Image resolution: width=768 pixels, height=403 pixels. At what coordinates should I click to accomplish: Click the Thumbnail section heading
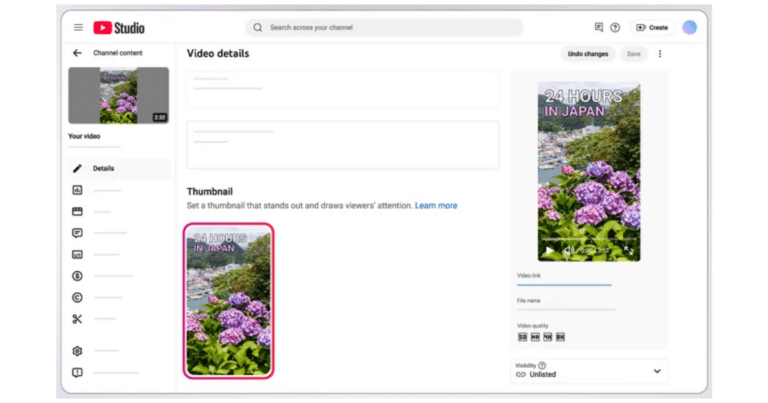coord(210,191)
